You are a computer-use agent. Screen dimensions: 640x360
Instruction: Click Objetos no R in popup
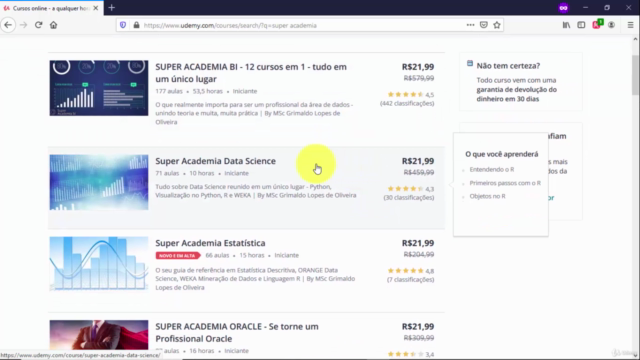tap(487, 196)
